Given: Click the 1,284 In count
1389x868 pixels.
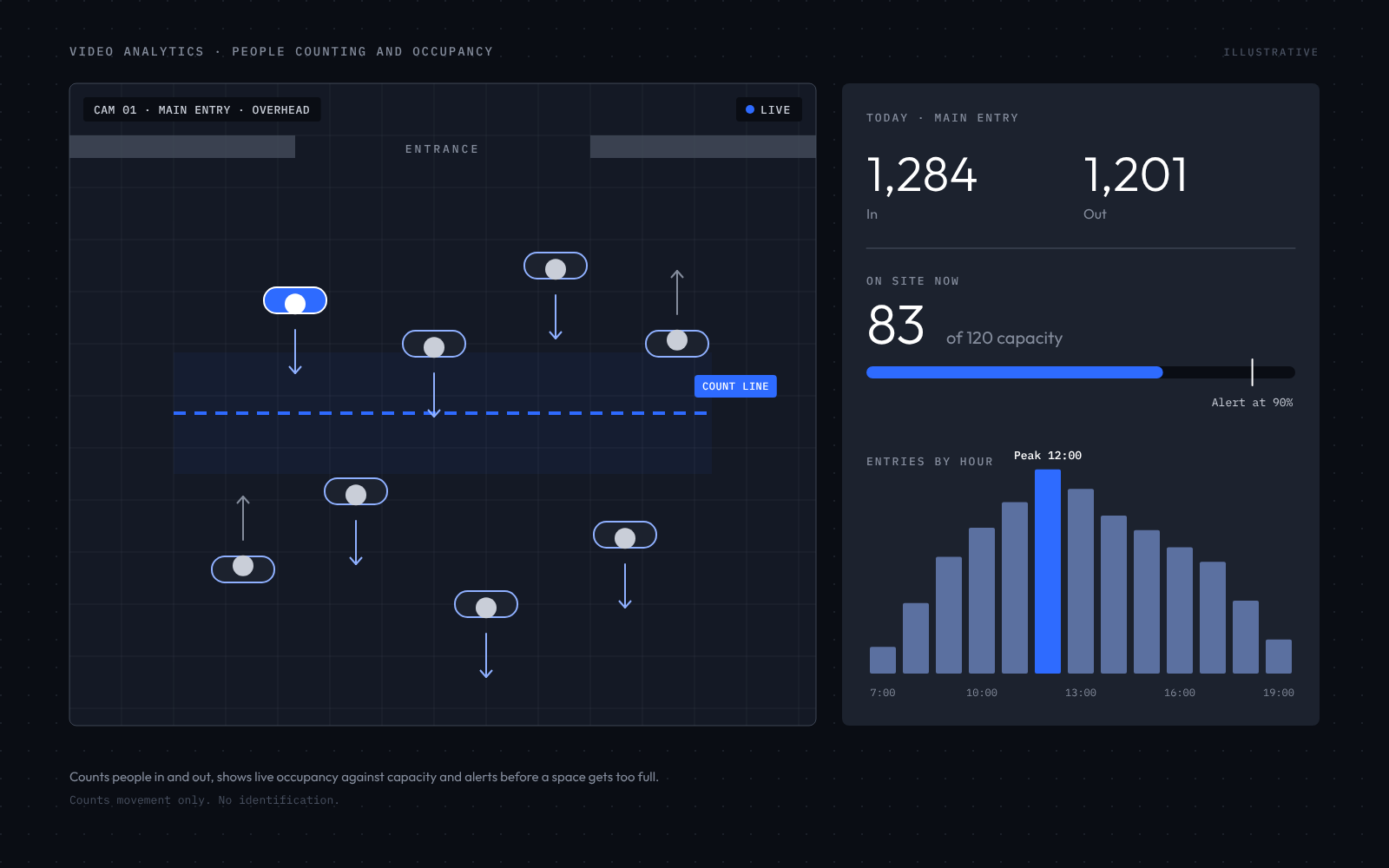Looking at the screenshot, I should point(922,175).
